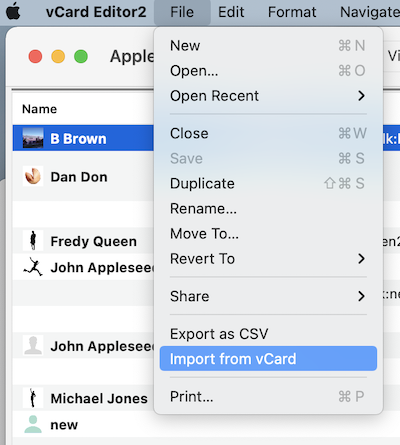Expand the Open Recent submenu
The height and width of the screenshot is (445, 400).
click(x=268, y=96)
